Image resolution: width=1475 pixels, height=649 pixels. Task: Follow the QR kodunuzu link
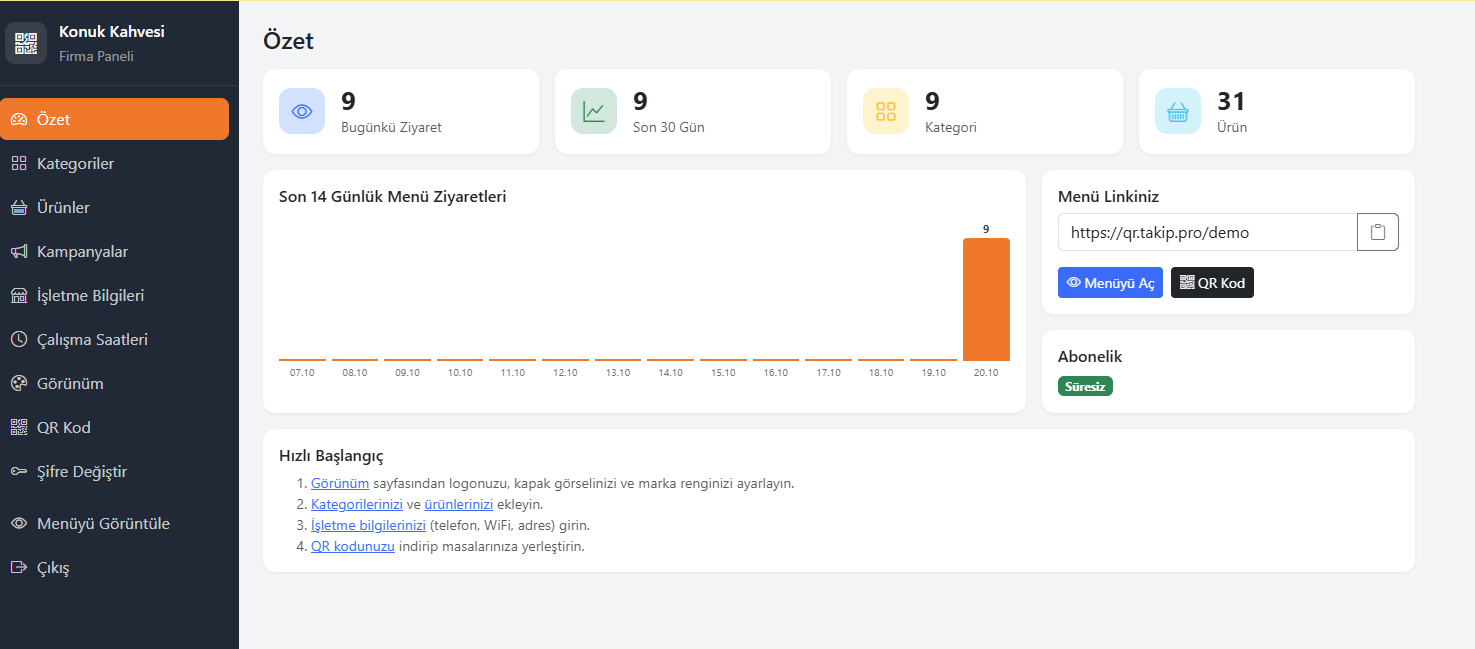[x=353, y=546]
